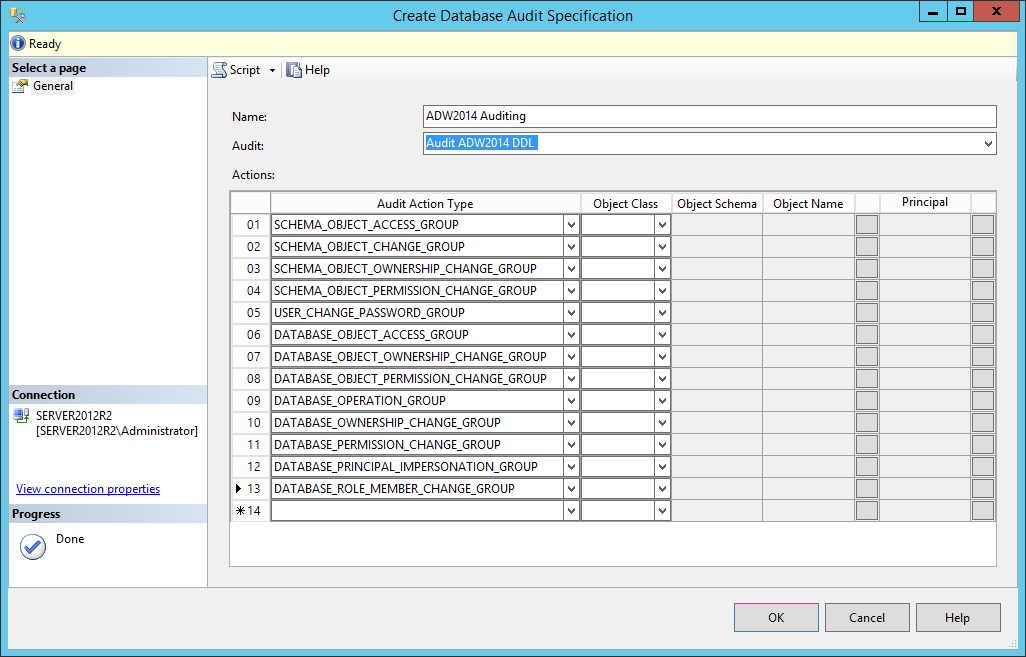This screenshot has width=1026, height=657.
Task: Select row header 03
Action: (251, 269)
